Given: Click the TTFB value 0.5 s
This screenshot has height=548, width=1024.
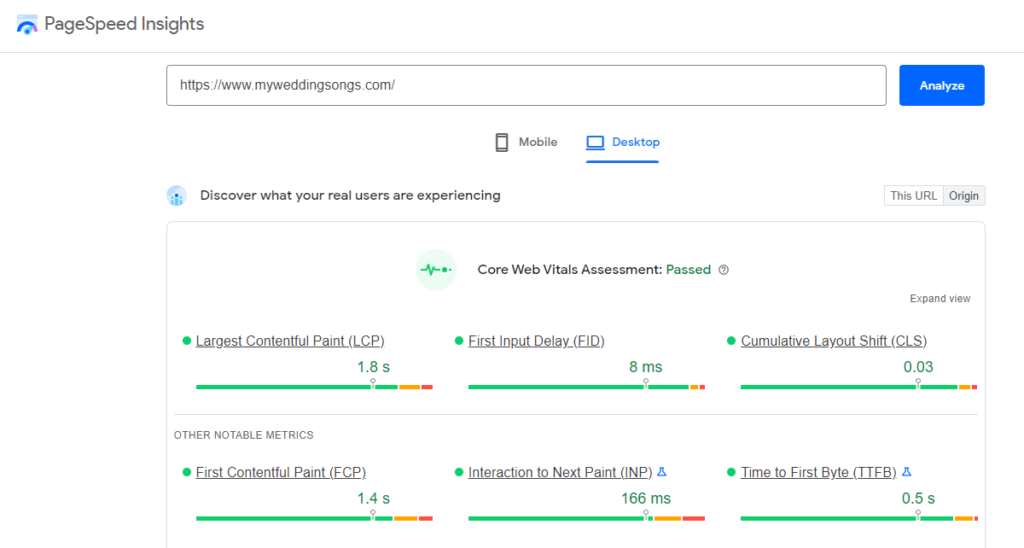Looking at the screenshot, I should click(918, 498).
